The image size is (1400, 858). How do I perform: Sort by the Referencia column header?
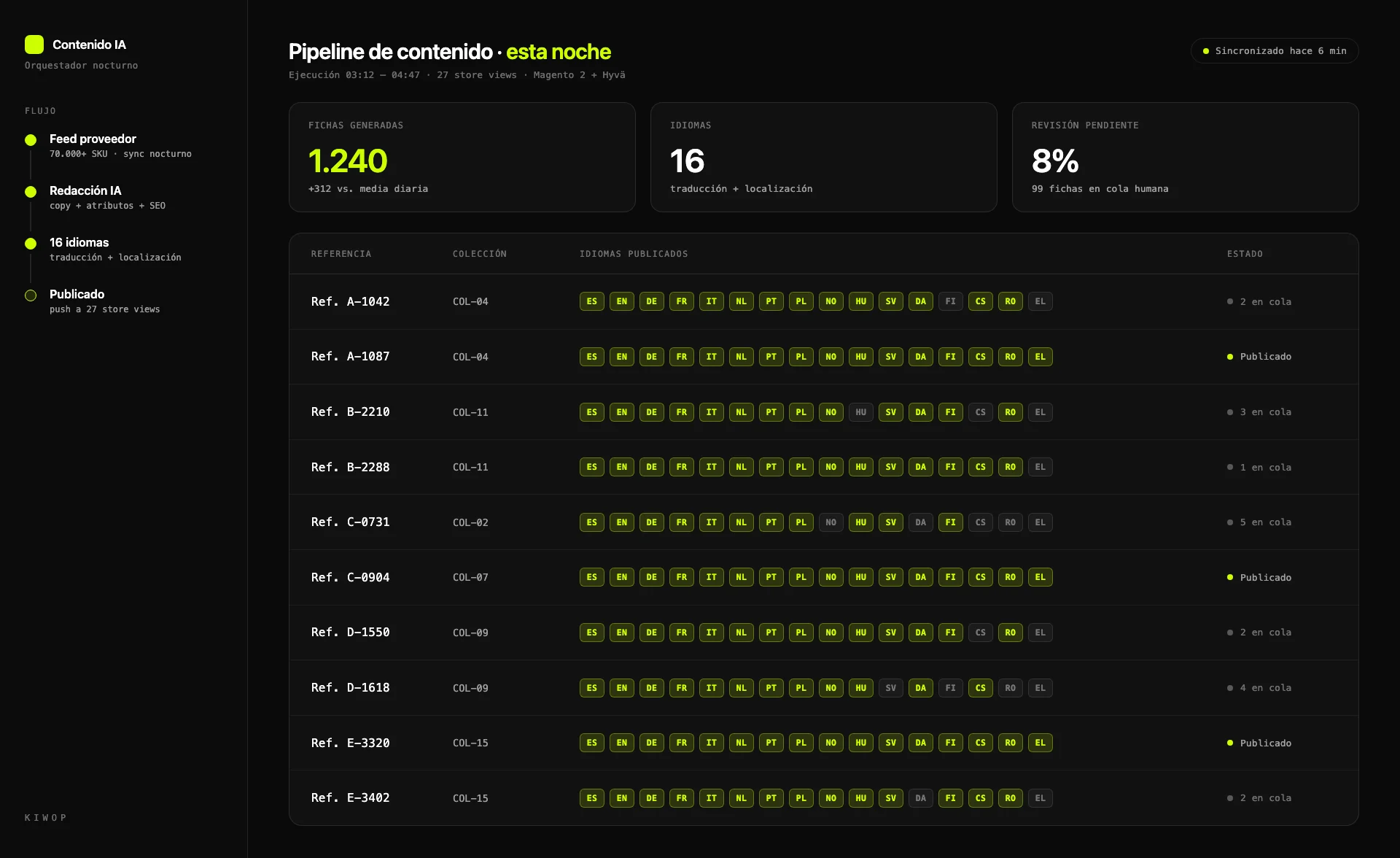click(x=341, y=254)
